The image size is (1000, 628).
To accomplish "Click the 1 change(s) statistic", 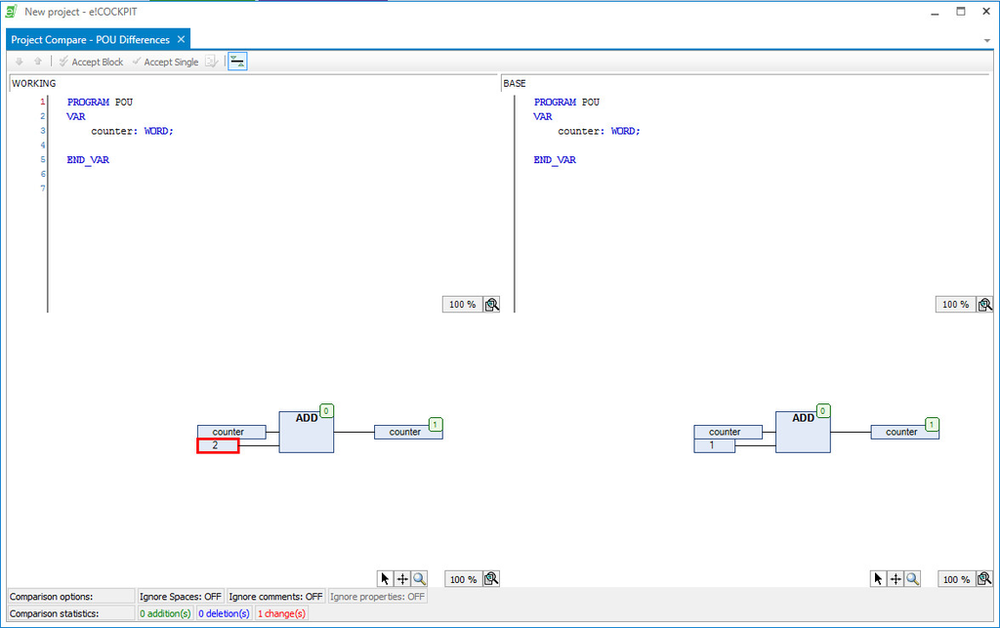I will [x=282, y=613].
